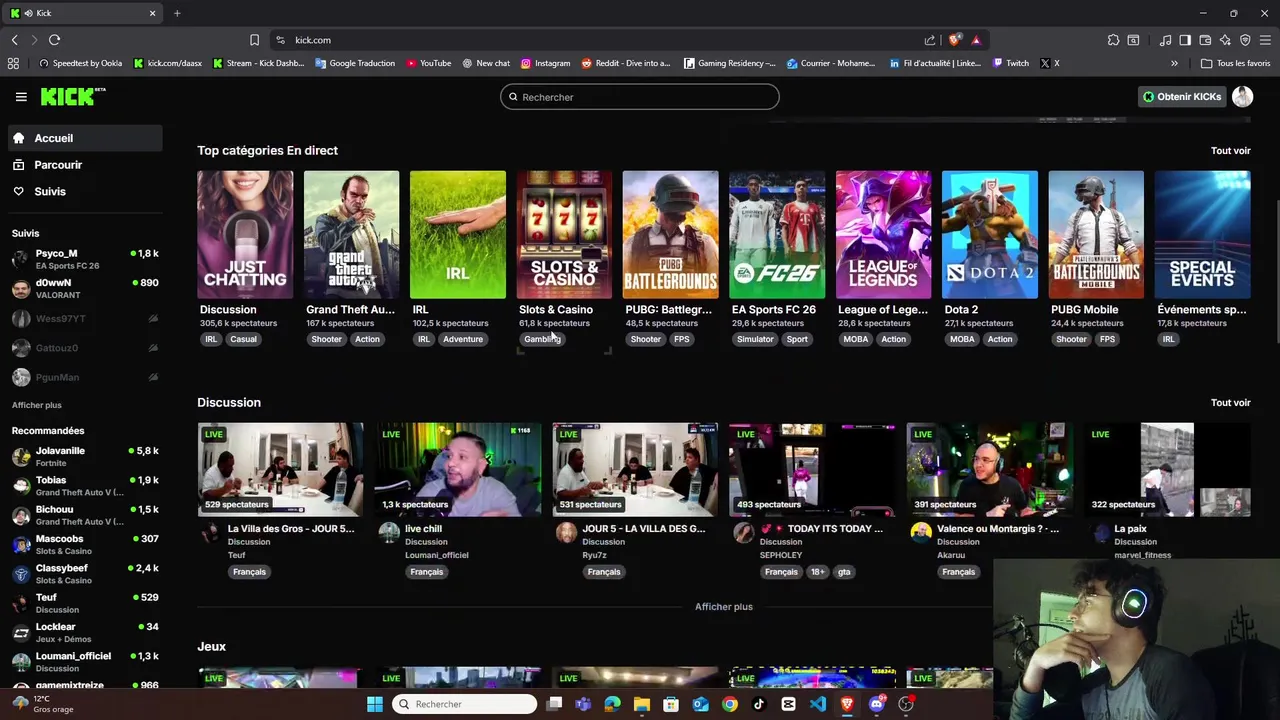Open Psyco_M channel in Suivis list

[85, 259]
